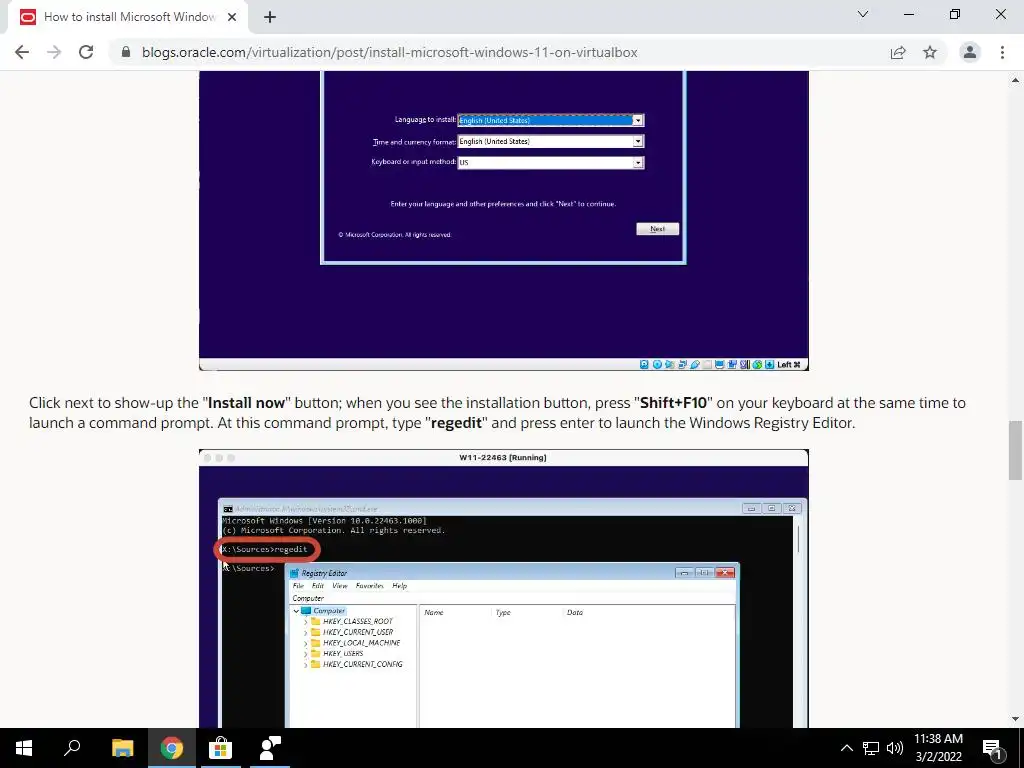
Task: Click the forward navigation arrow
Action: (54, 52)
